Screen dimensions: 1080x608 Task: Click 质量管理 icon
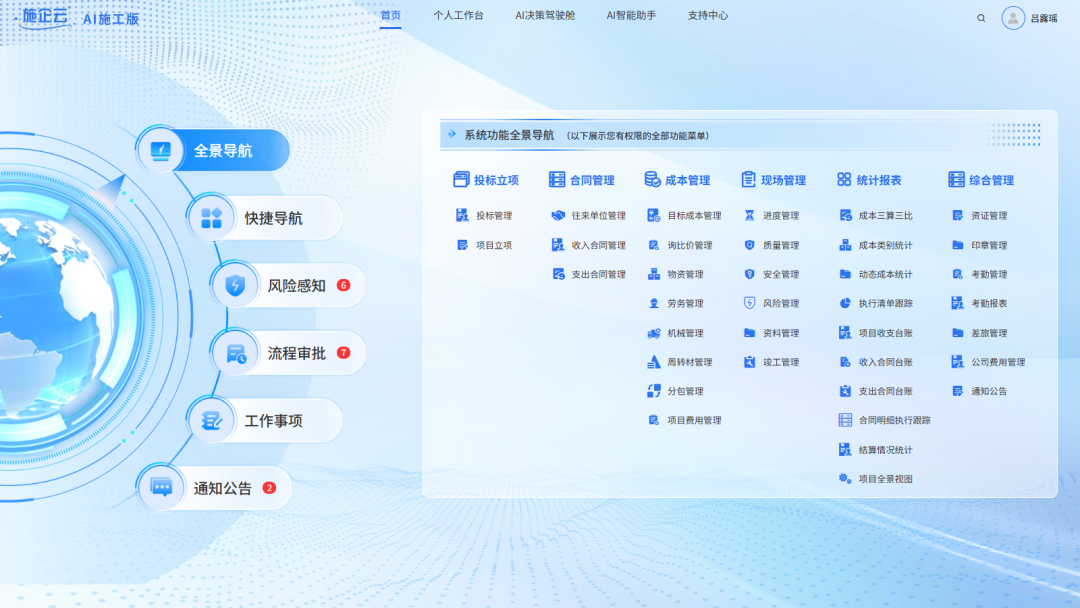(x=749, y=245)
